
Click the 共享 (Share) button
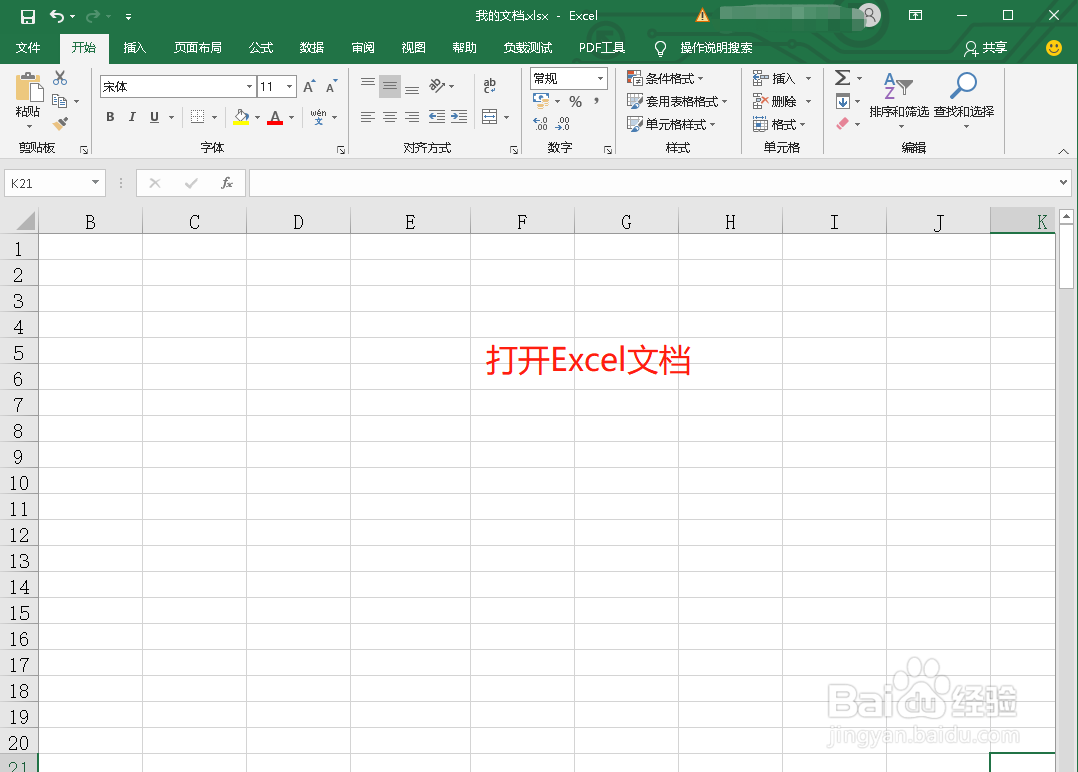(x=986, y=47)
